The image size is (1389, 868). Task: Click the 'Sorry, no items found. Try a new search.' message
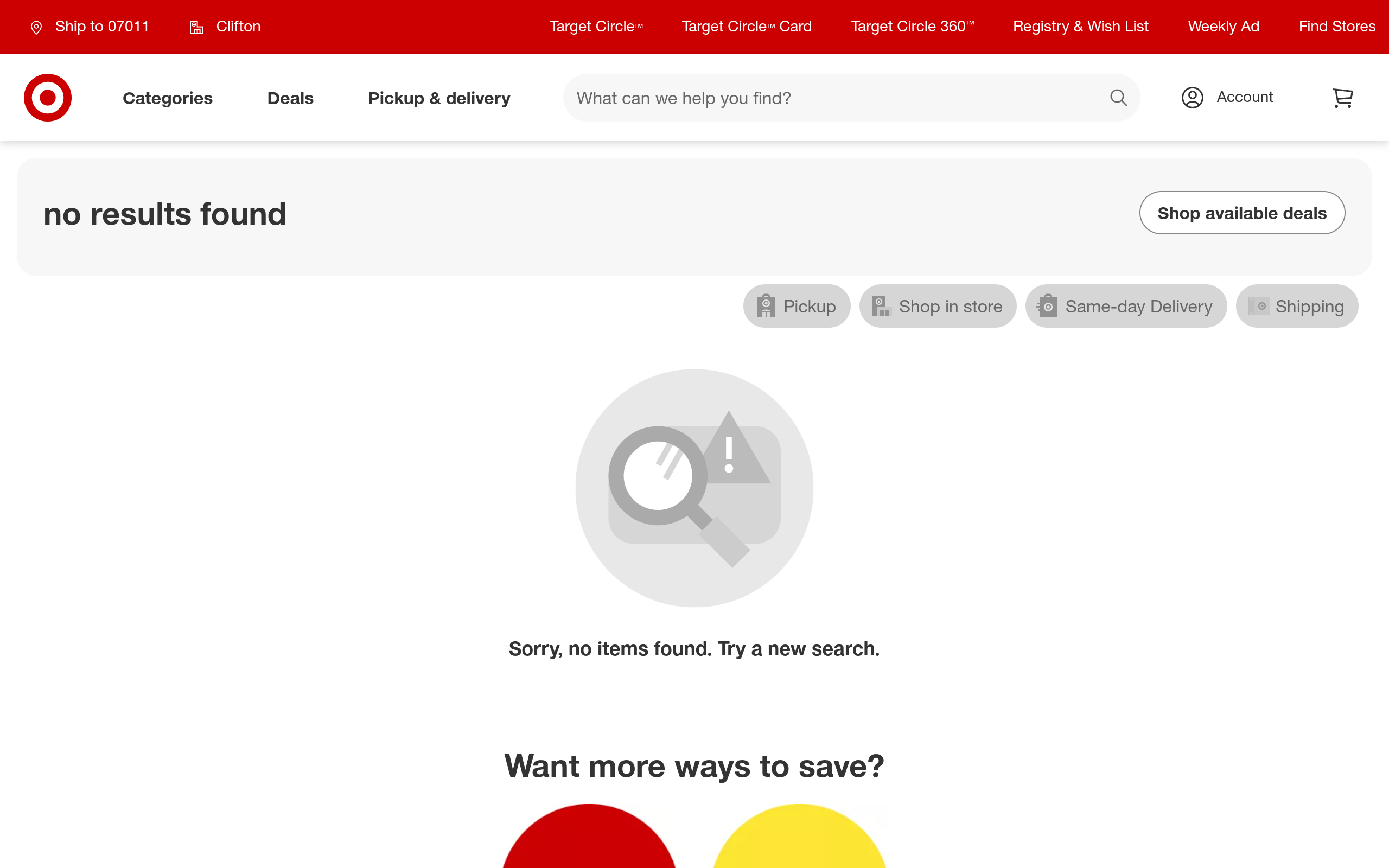694,649
